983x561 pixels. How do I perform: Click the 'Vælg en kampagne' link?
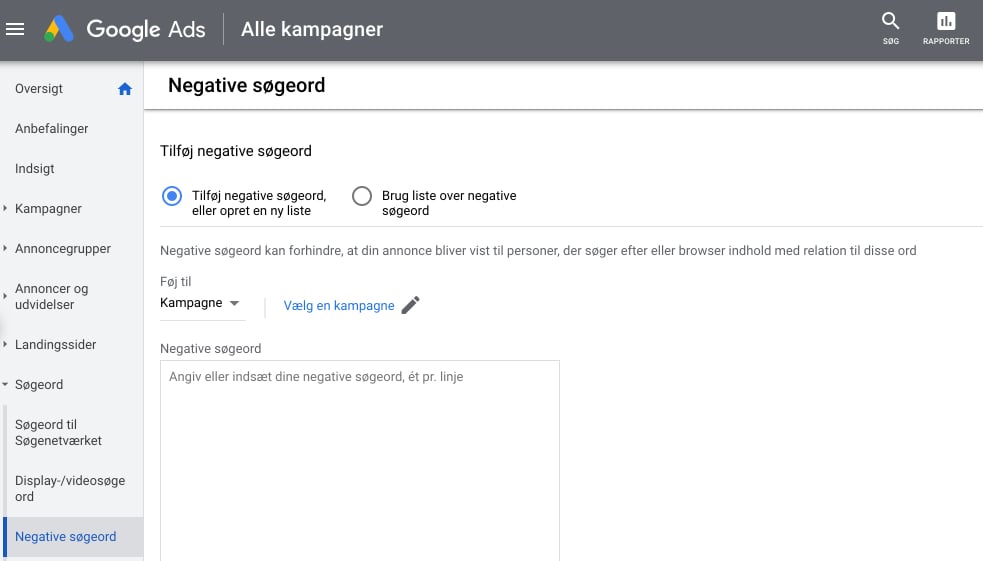(x=339, y=306)
